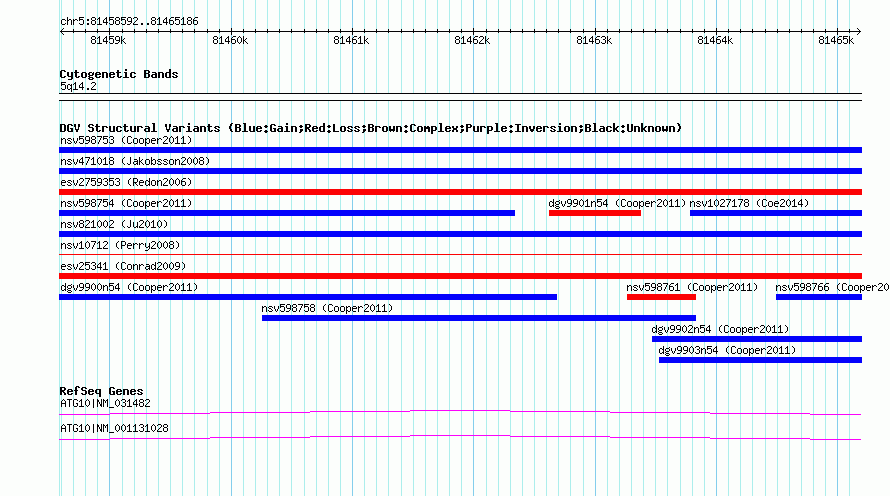This screenshot has height=496, width=890.
Task: Click the dgv9903n54 (Cooper2011) blue bar
Action: pos(761,360)
